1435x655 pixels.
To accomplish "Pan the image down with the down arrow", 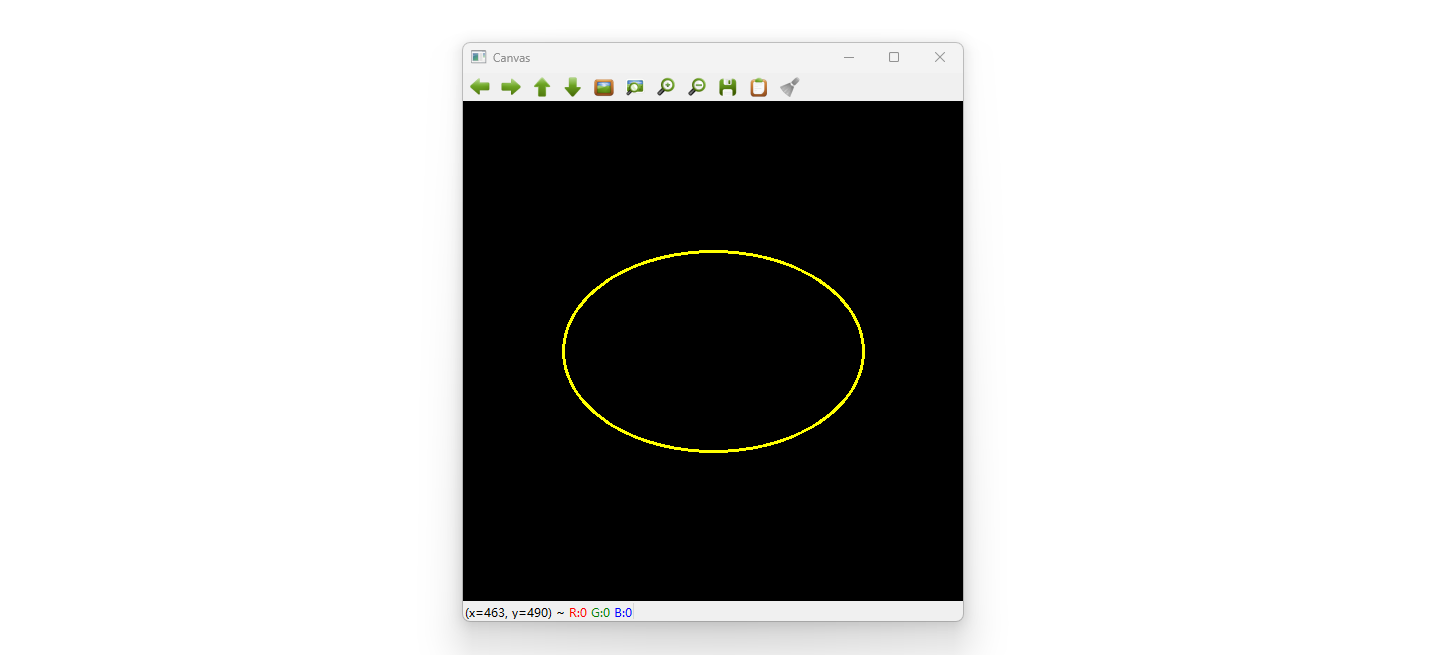I will [x=573, y=87].
